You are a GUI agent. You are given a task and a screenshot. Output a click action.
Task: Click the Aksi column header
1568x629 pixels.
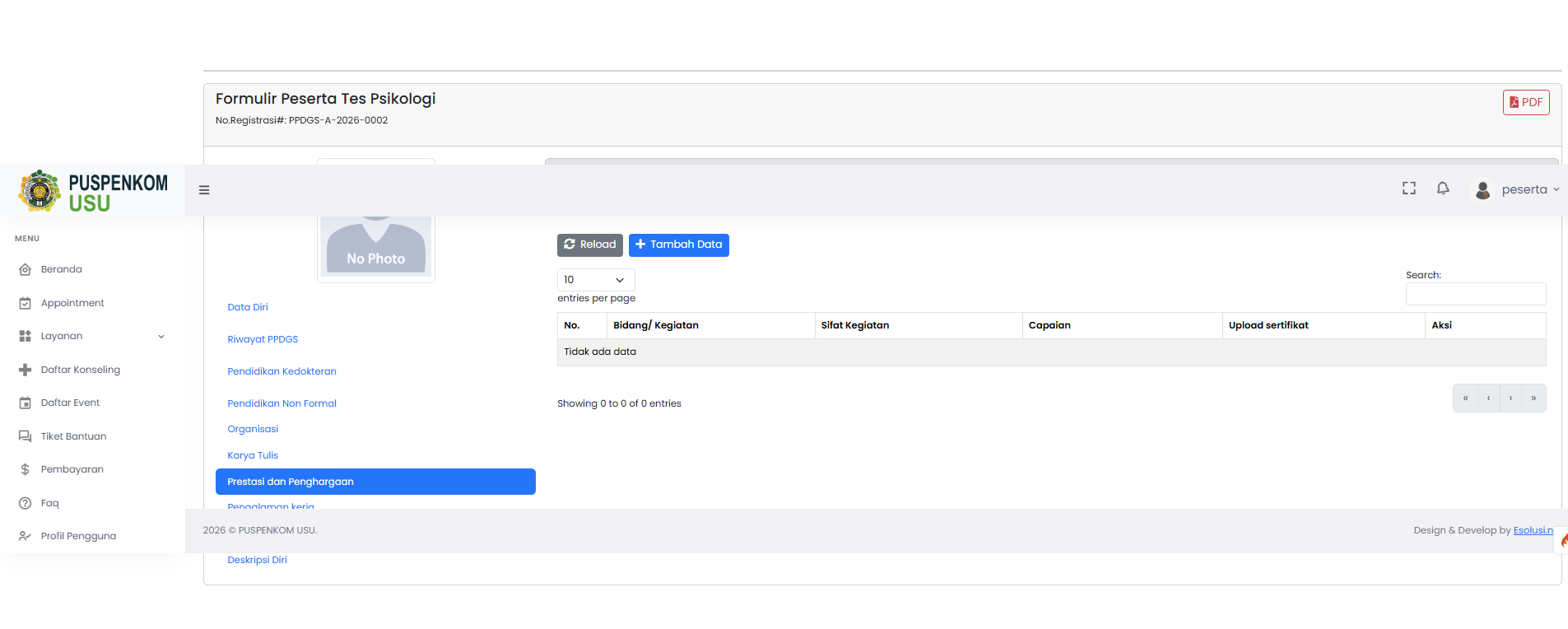[1486, 325]
